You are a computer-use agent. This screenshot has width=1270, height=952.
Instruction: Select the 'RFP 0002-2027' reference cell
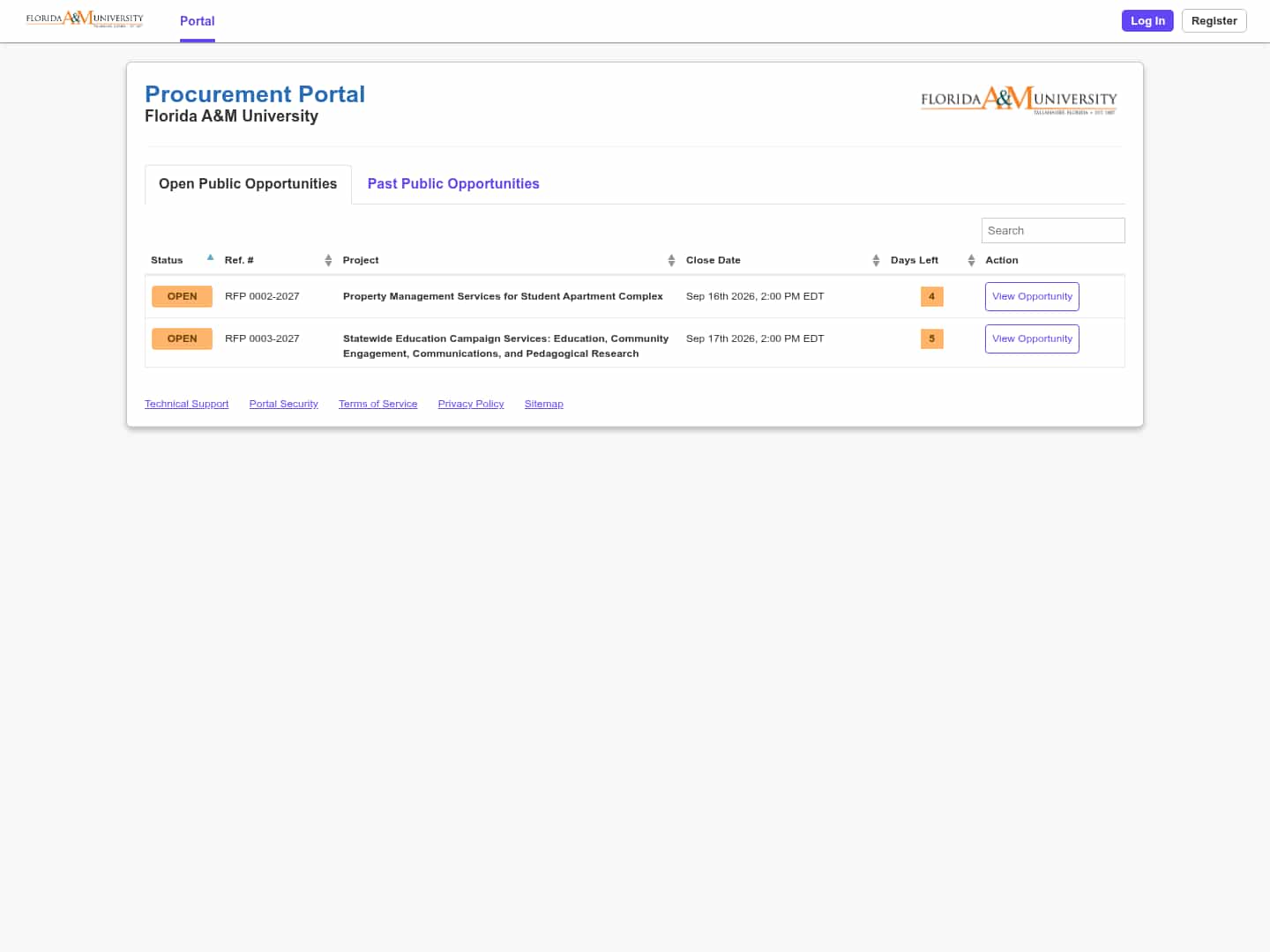point(262,297)
